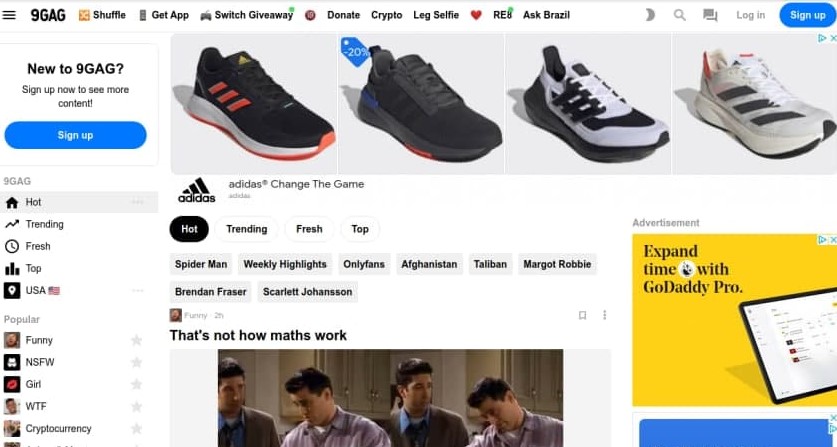Toggle dark mode with the moon icon
The image size is (837, 447).
pos(650,15)
